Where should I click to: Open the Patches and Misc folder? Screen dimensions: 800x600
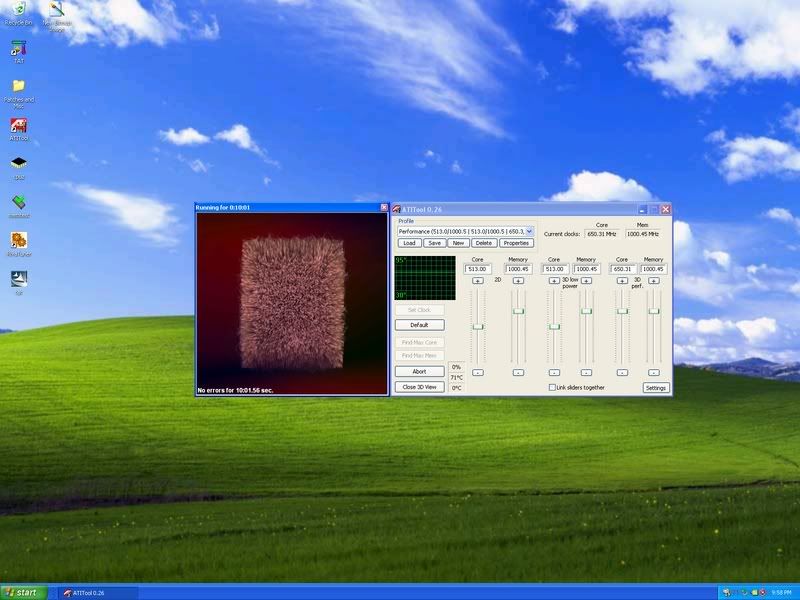tap(18, 86)
